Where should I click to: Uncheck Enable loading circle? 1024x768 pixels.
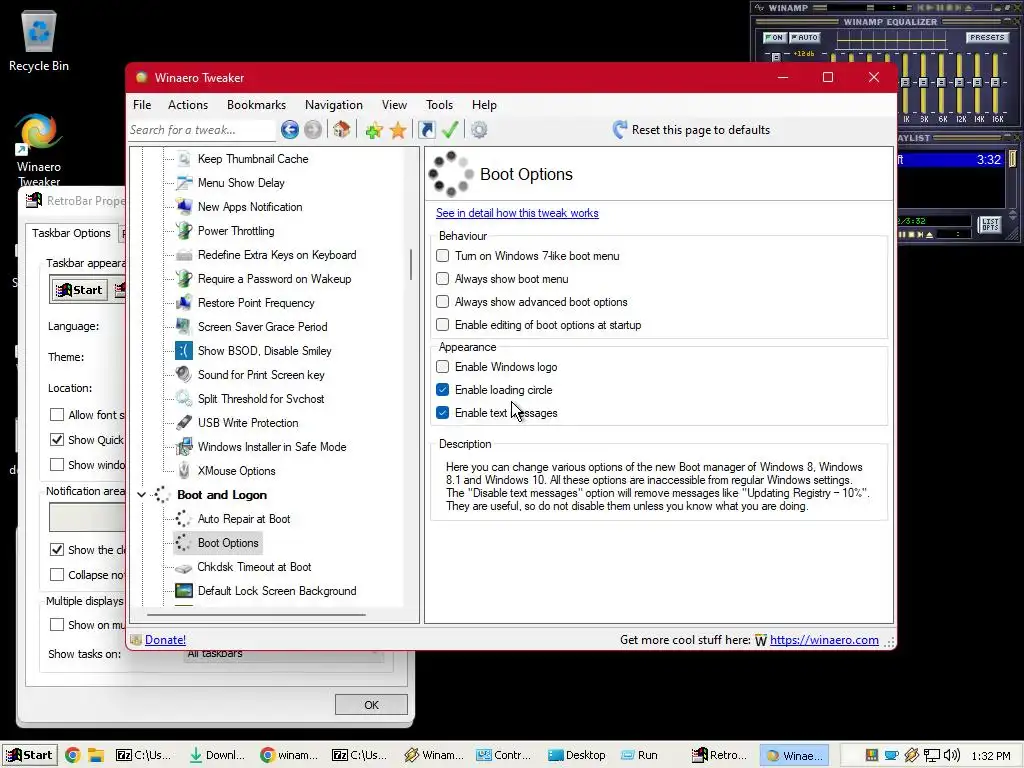[443, 390]
